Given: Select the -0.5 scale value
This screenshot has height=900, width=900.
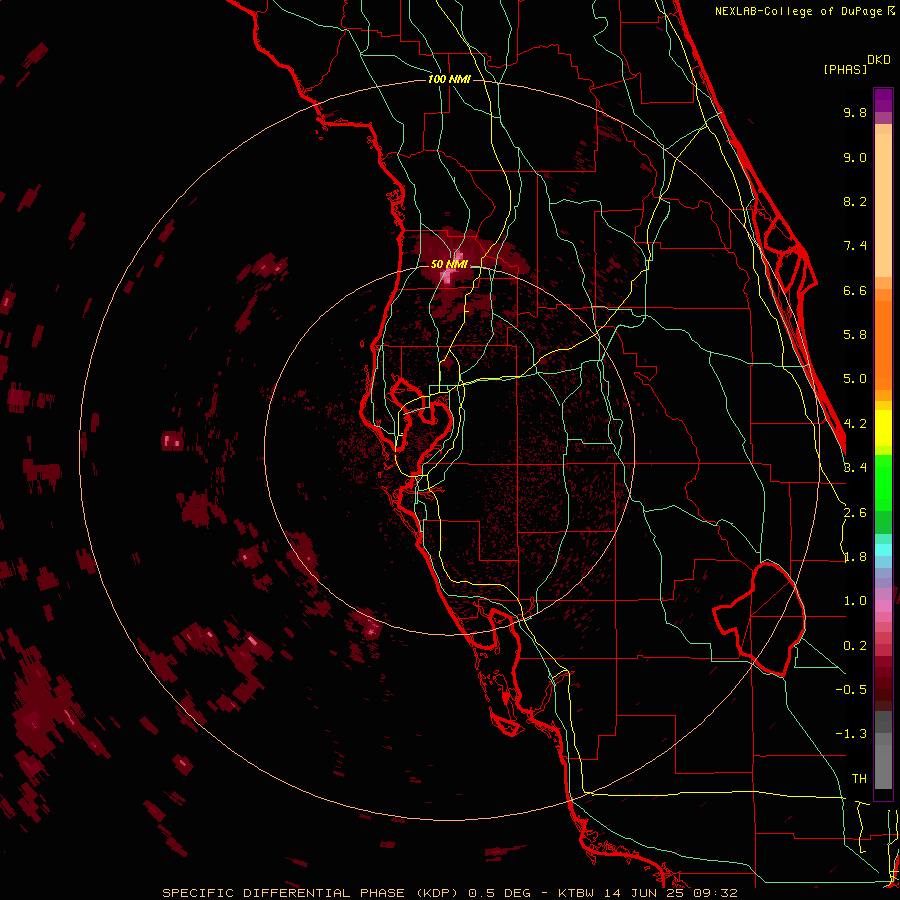Looking at the screenshot, I should [x=851, y=689].
